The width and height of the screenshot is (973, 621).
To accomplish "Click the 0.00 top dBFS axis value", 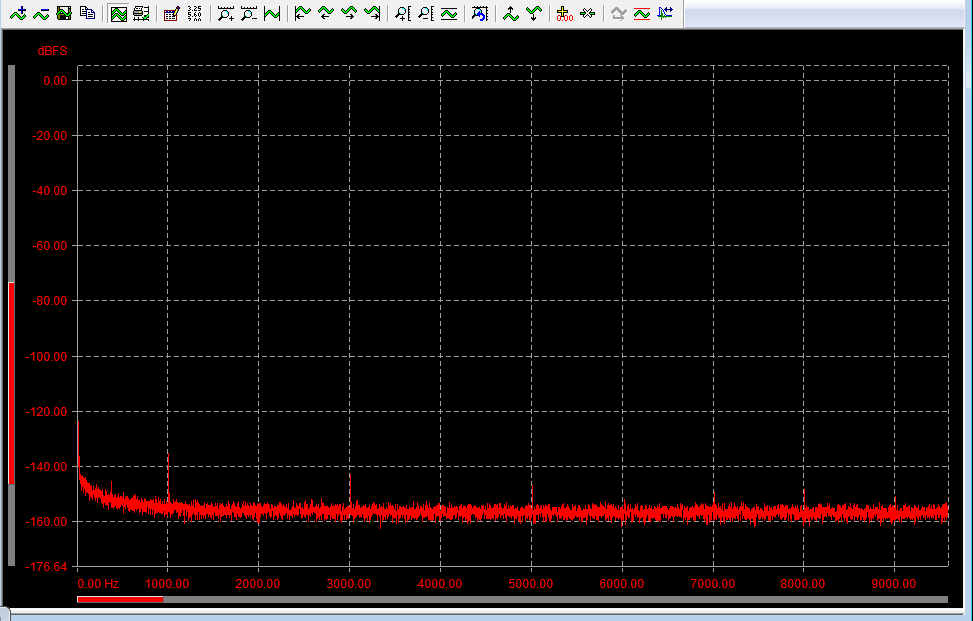I will pos(55,81).
